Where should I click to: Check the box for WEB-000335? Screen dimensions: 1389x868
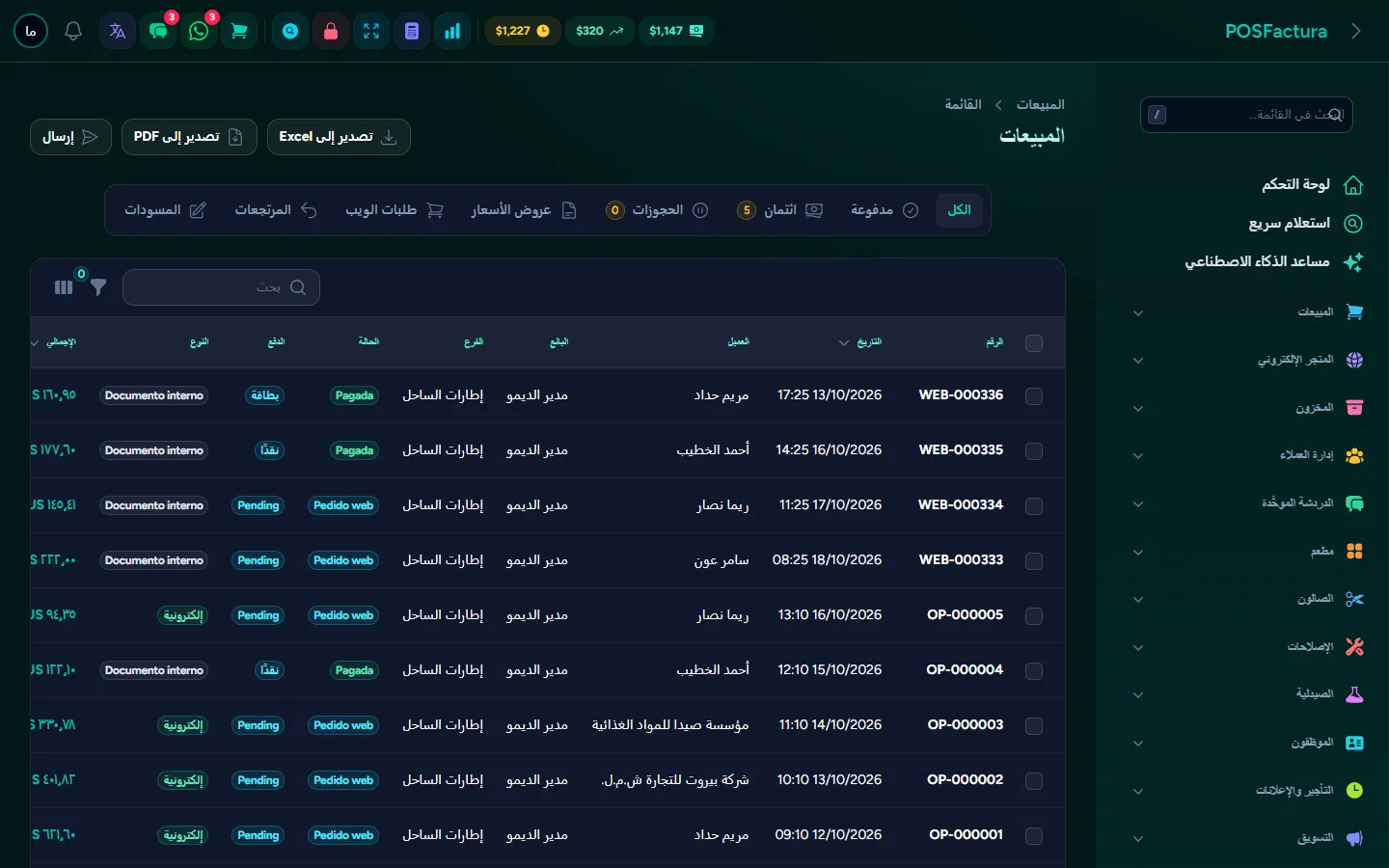coord(1034,450)
